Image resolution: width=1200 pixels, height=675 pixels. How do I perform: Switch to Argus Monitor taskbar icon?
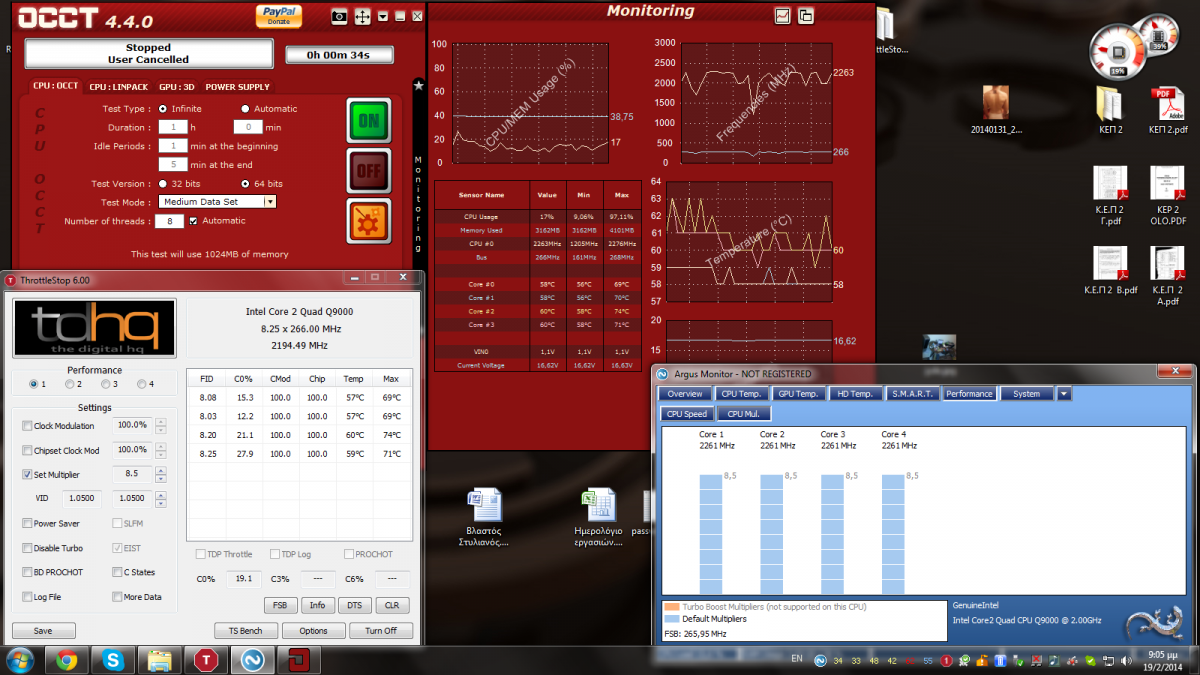(252, 660)
